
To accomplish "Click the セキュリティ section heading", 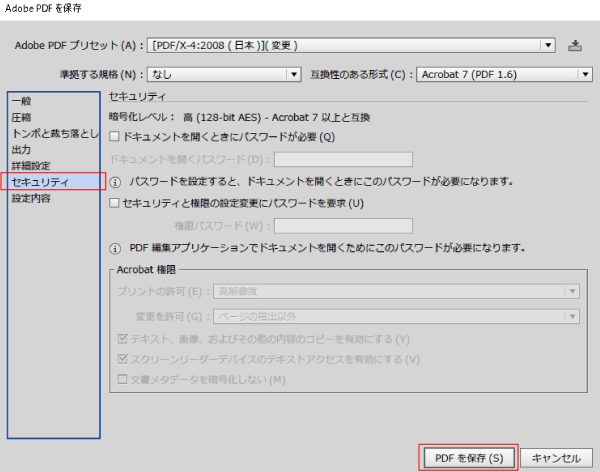I will coord(137,96).
